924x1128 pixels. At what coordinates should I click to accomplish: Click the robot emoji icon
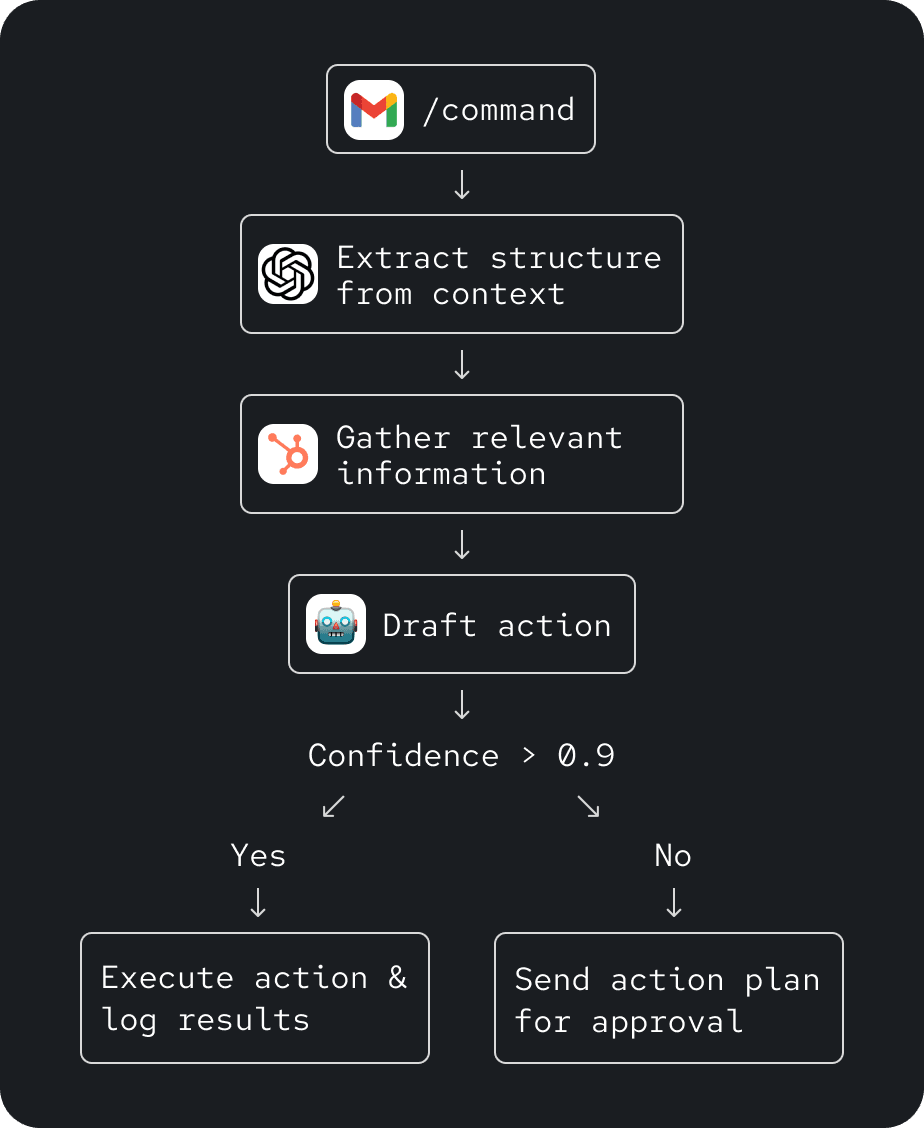pyautogui.click(x=336, y=624)
